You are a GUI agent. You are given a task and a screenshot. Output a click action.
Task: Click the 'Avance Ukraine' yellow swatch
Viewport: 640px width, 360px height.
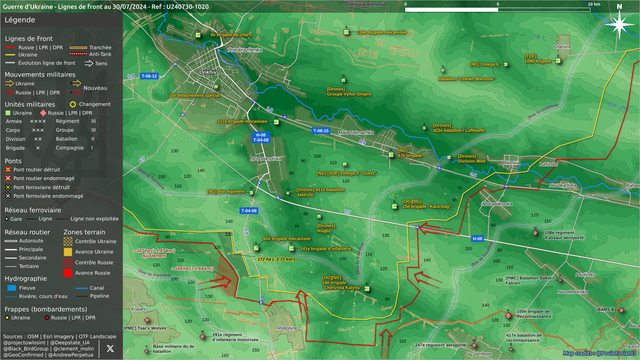68,252
